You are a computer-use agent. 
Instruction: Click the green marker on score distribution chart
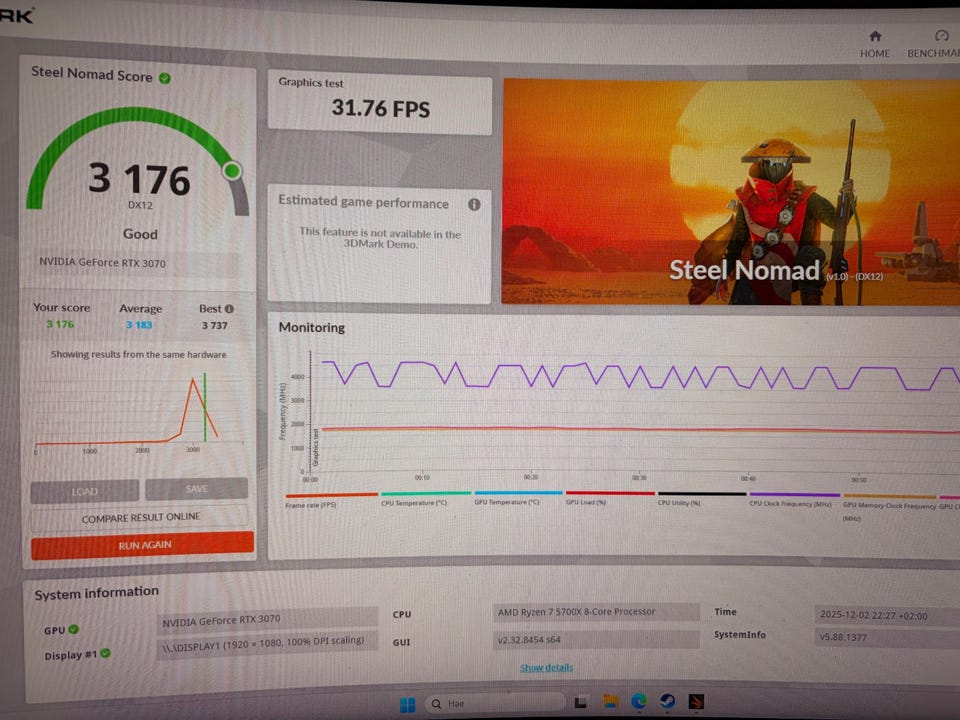click(204, 407)
